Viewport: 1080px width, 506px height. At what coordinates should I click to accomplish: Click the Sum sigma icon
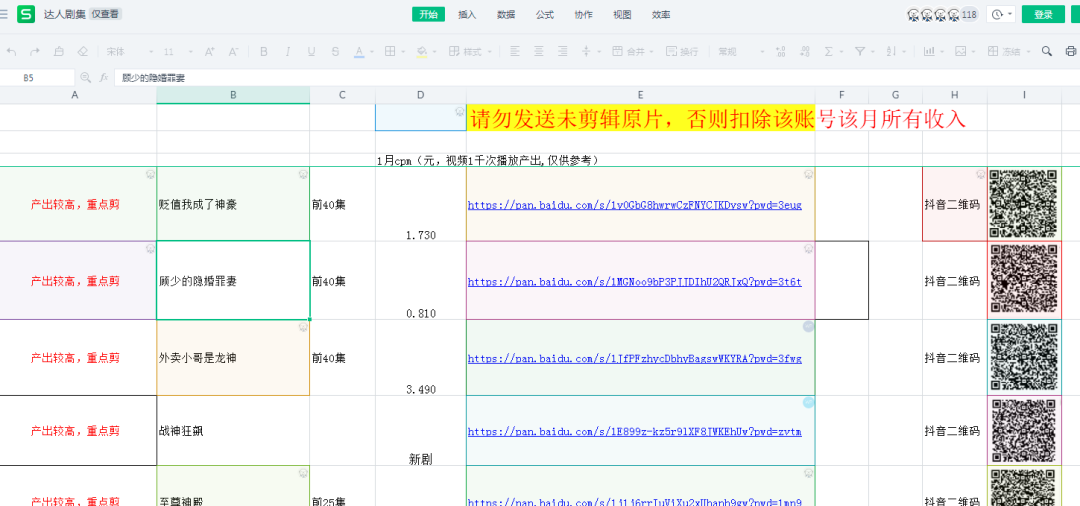tap(829, 52)
